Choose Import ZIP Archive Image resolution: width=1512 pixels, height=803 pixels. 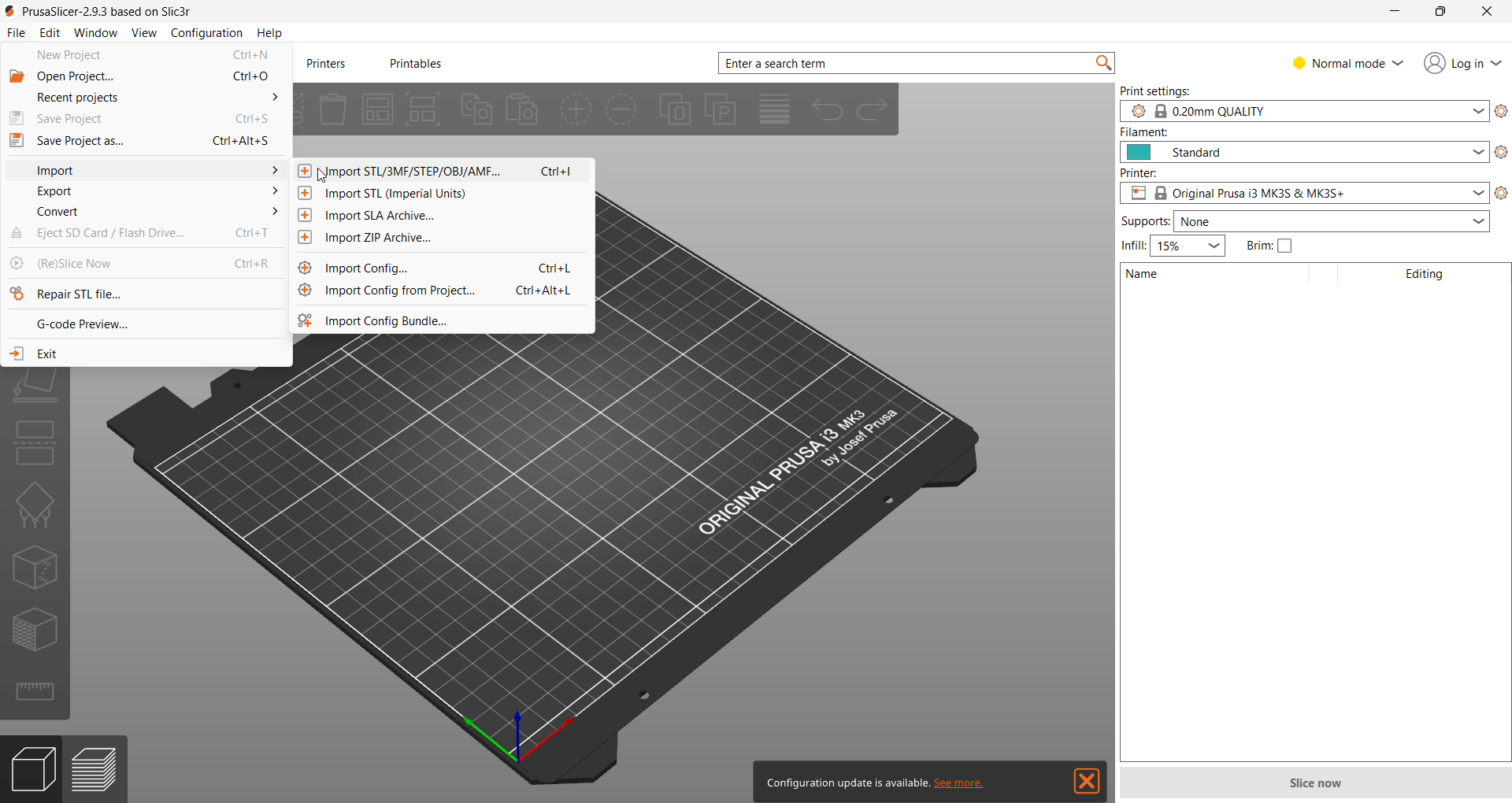point(443,238)
